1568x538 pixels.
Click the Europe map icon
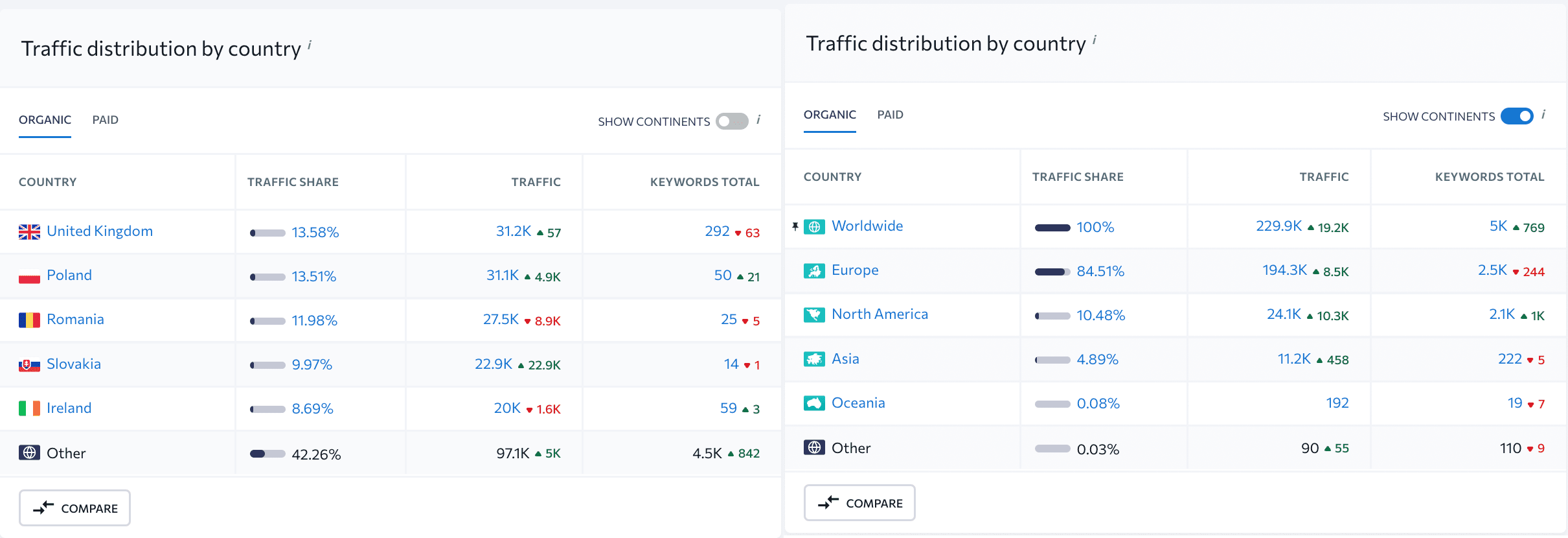(x=814, y=271)
